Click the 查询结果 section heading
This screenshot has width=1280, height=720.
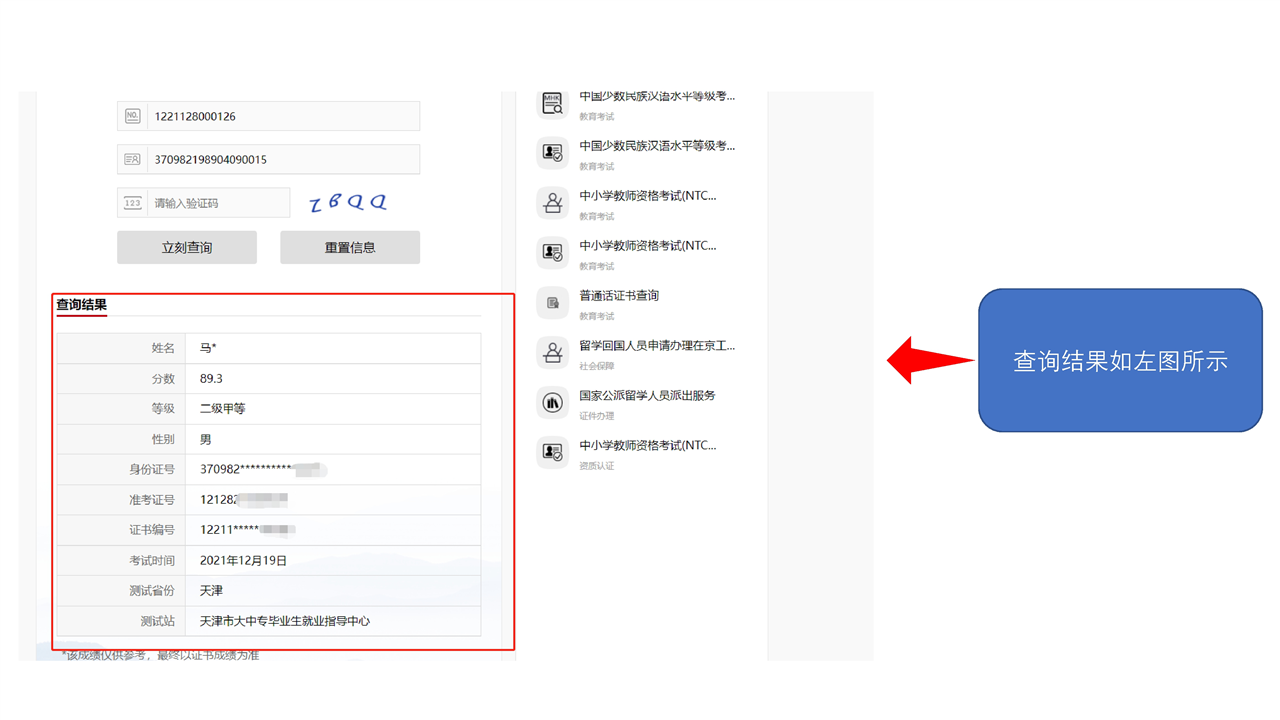[81, 305]
